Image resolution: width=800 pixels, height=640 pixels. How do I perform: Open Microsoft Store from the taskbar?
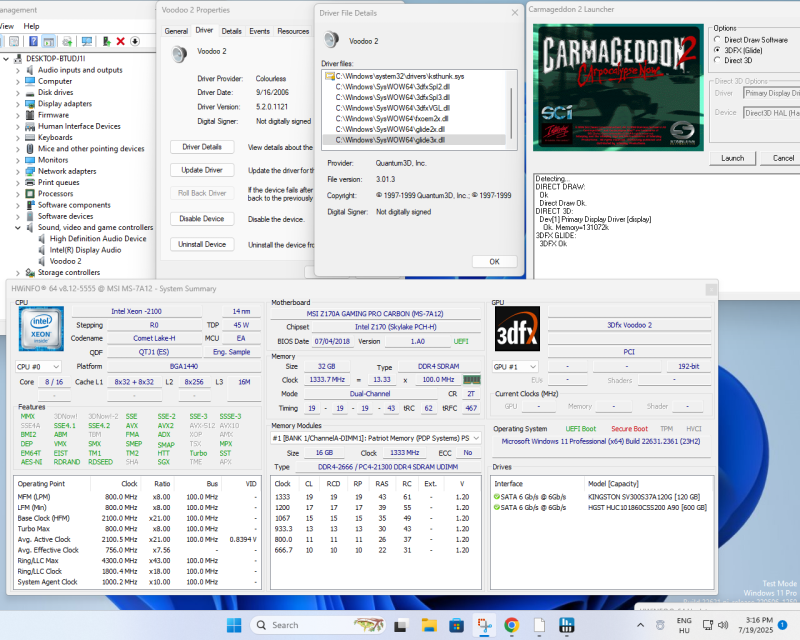[456, 625]
